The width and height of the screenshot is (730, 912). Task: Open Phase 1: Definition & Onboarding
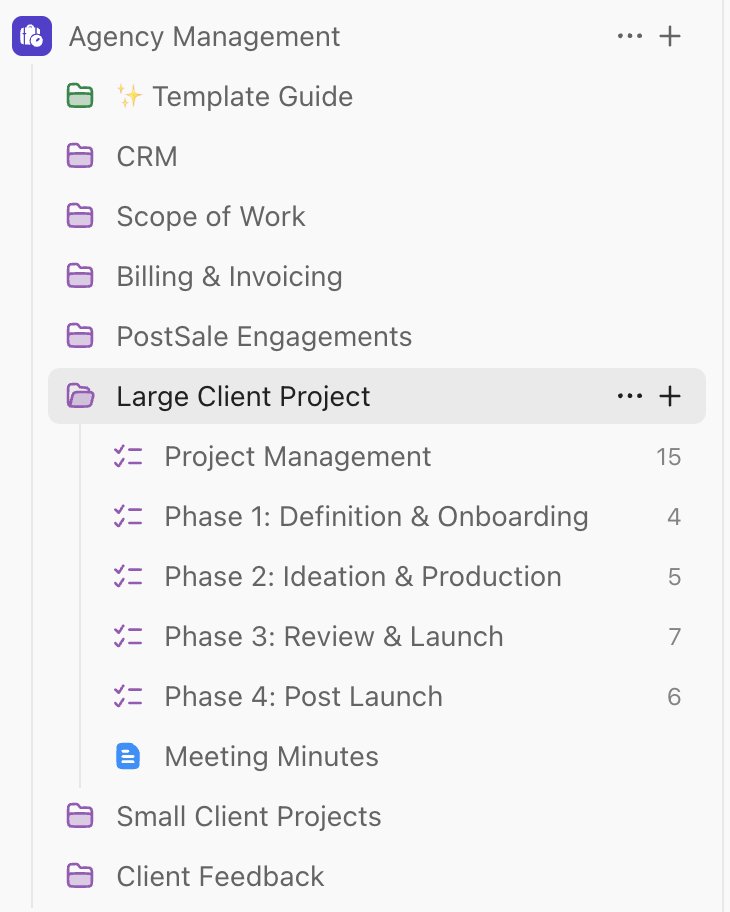point(376,516)
